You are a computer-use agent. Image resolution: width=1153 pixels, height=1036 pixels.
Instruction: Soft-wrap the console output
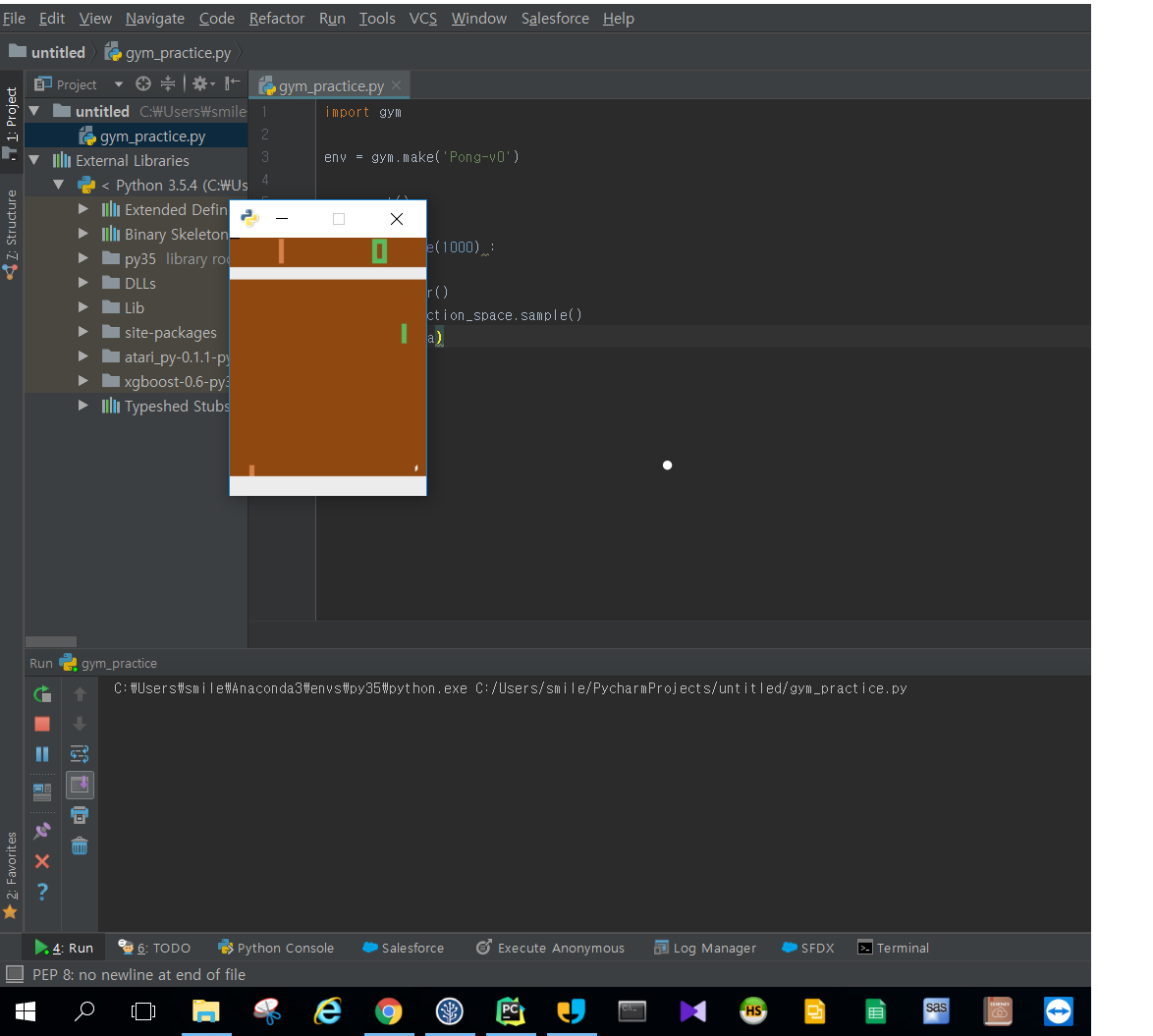[80, 754]
